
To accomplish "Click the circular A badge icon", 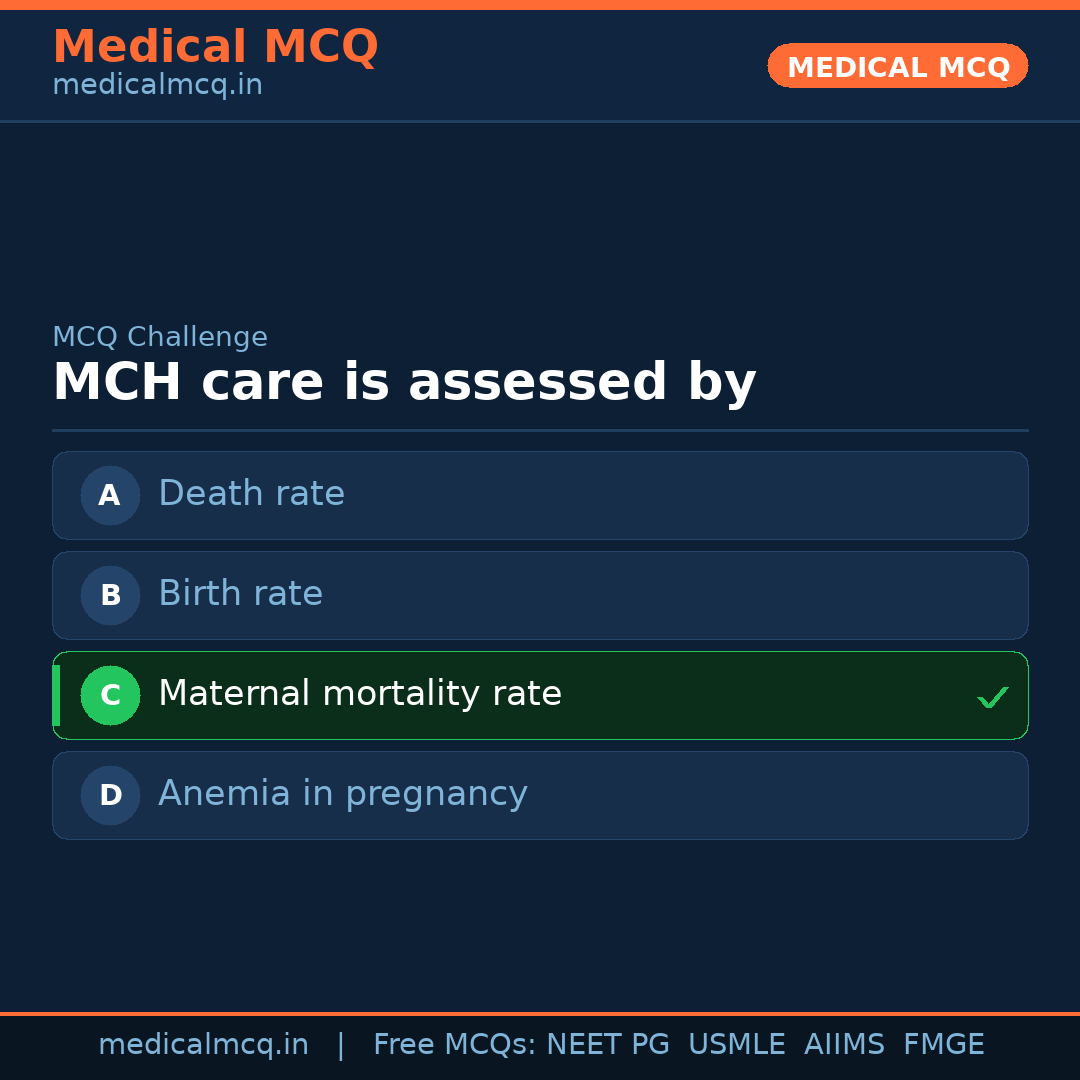I will [x=110, y=495].
